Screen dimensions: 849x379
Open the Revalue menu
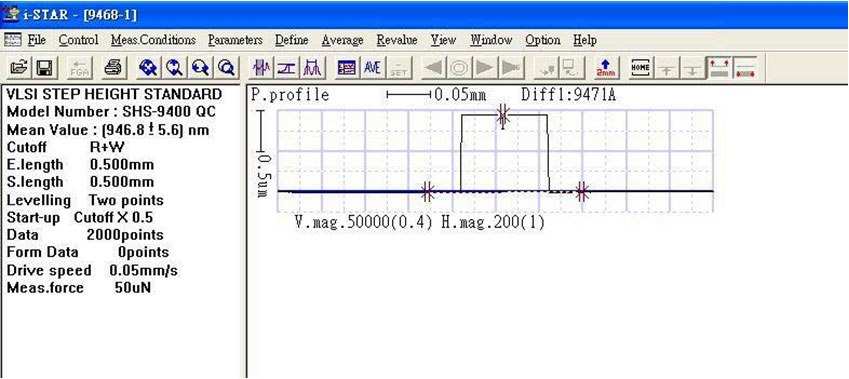397,40
